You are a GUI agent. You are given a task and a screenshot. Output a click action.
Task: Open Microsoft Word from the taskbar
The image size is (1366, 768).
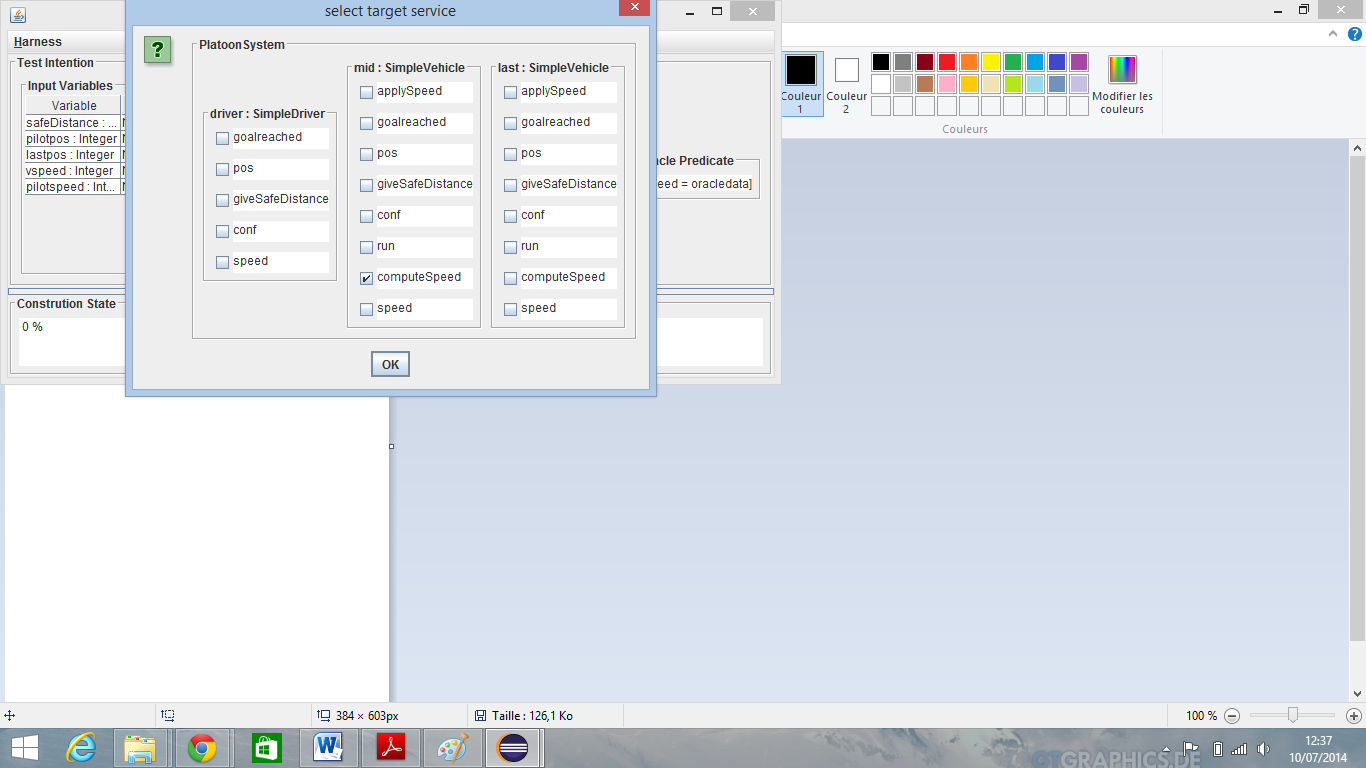click(328, 748)
